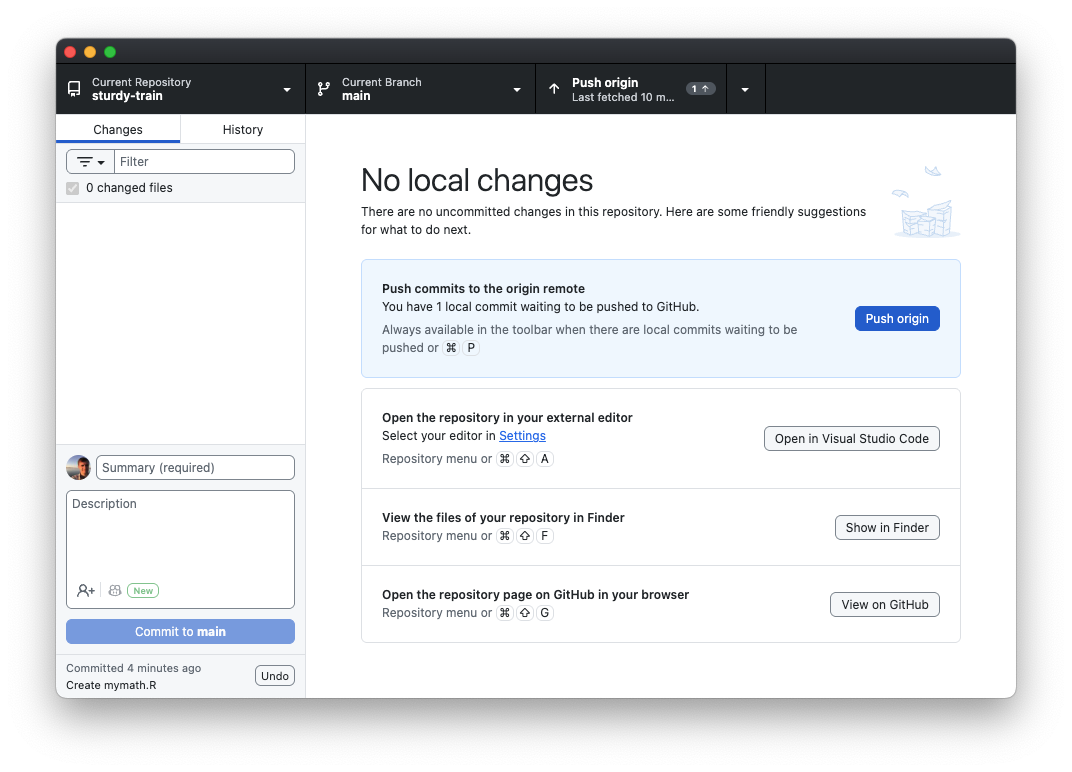This screenshot has height=772, width=1072.
Task: Click the View on GitHub button
Action: (x=885, y=604)
